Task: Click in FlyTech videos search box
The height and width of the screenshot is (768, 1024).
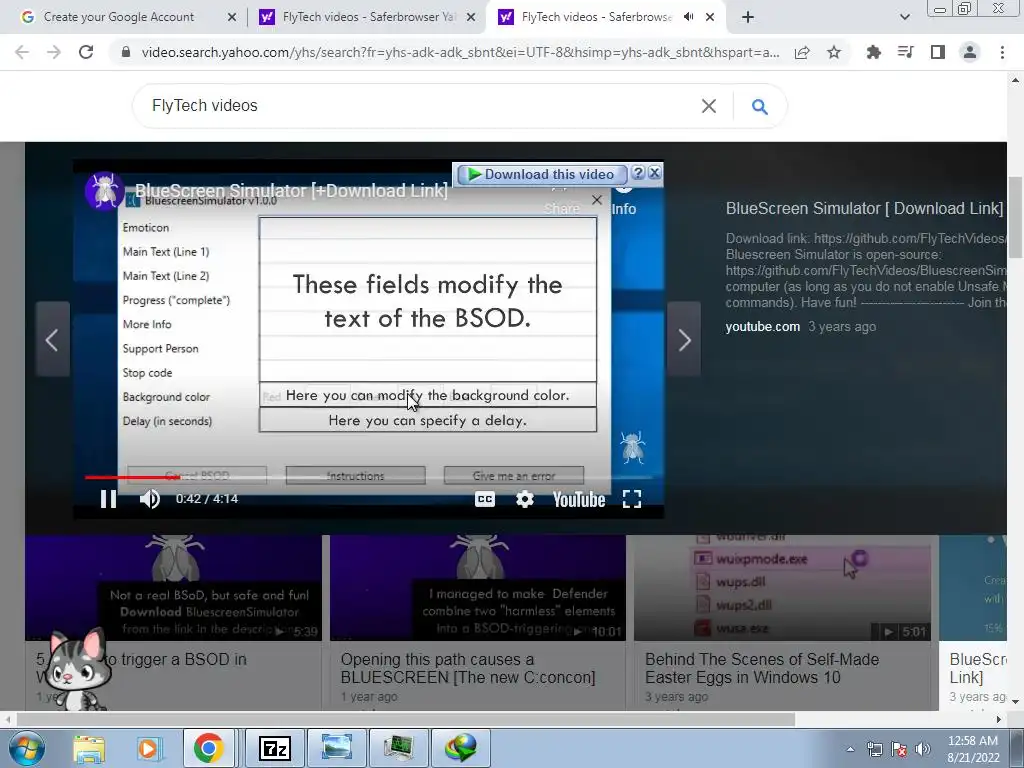Action: click(418, 106)
